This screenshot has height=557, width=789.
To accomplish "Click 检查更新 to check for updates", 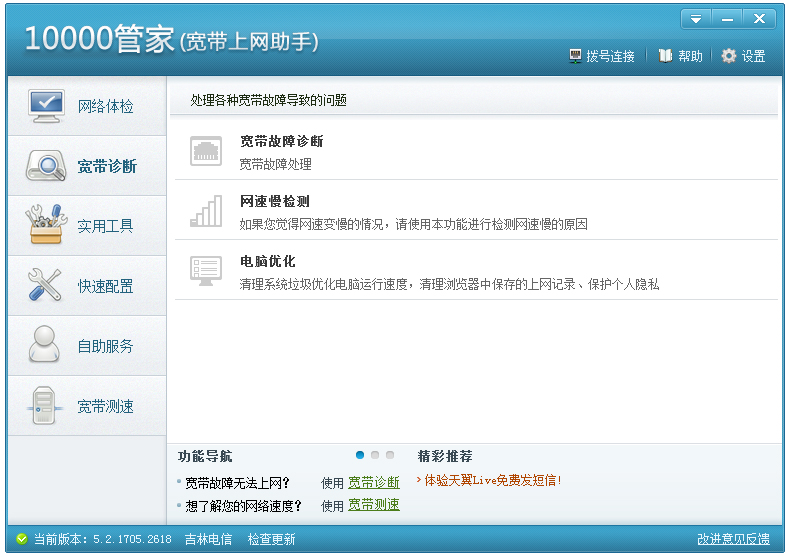I will tap(271, 539).
